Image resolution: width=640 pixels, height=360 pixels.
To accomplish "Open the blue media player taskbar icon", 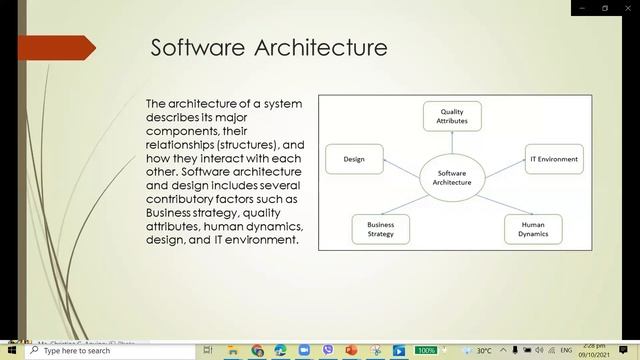I will click(x=399, y=351).
